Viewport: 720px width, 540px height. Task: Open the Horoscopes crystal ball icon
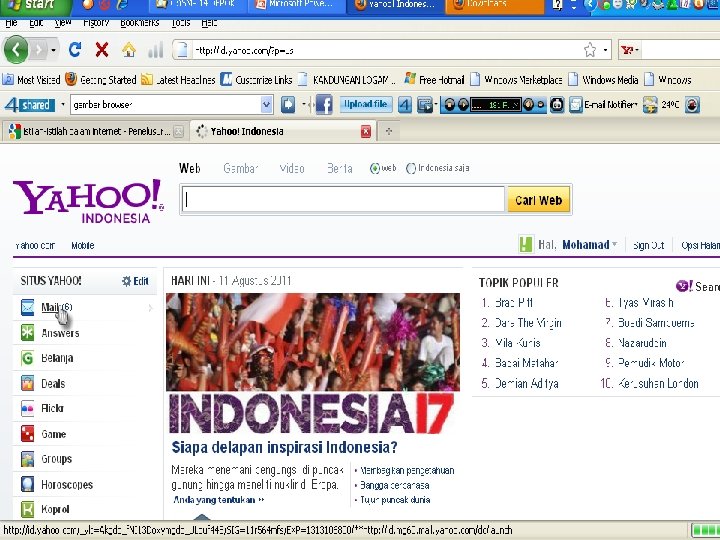pyautogui.click(x=28, y=484)
